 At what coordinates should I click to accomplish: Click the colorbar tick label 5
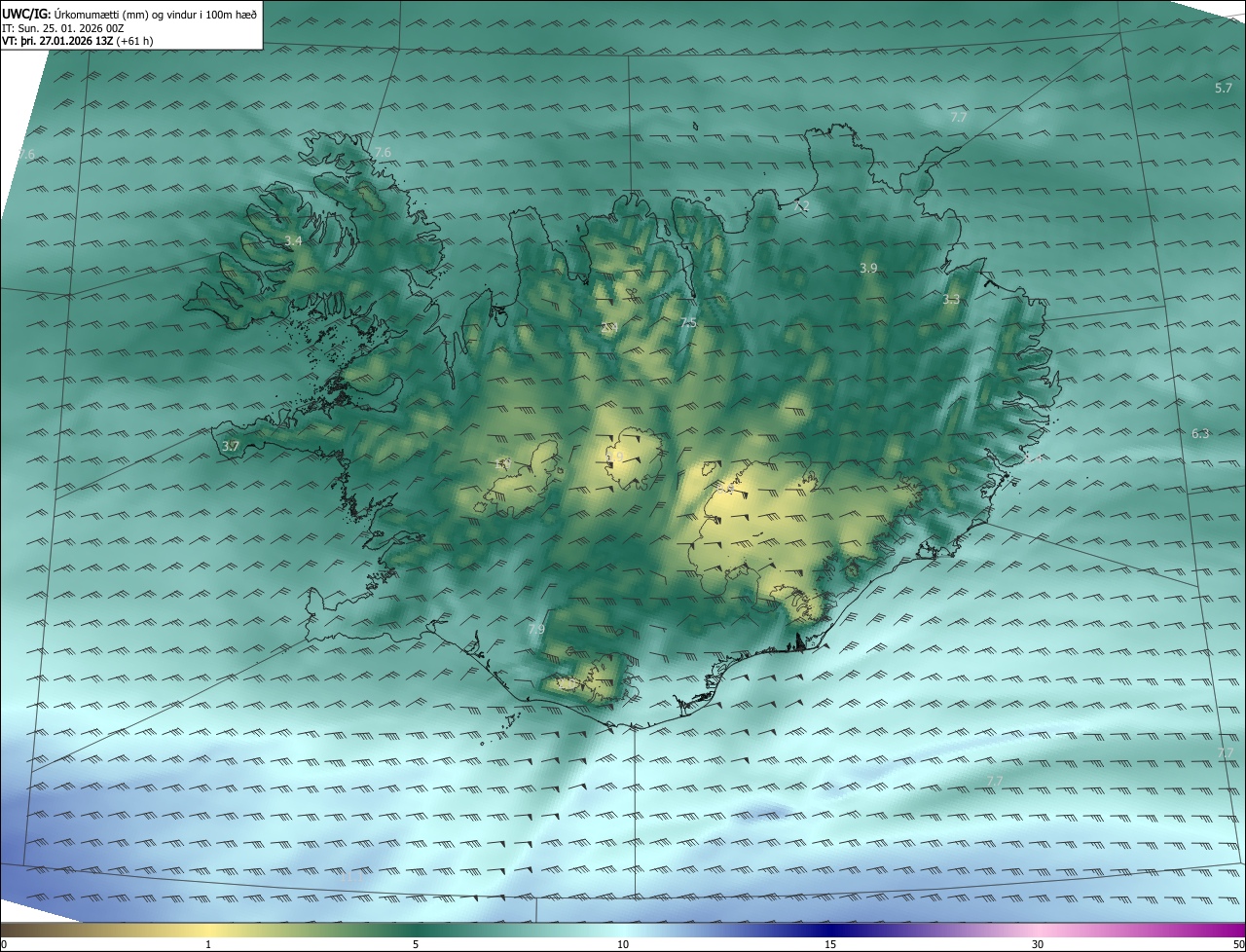[x=416, y=944]
